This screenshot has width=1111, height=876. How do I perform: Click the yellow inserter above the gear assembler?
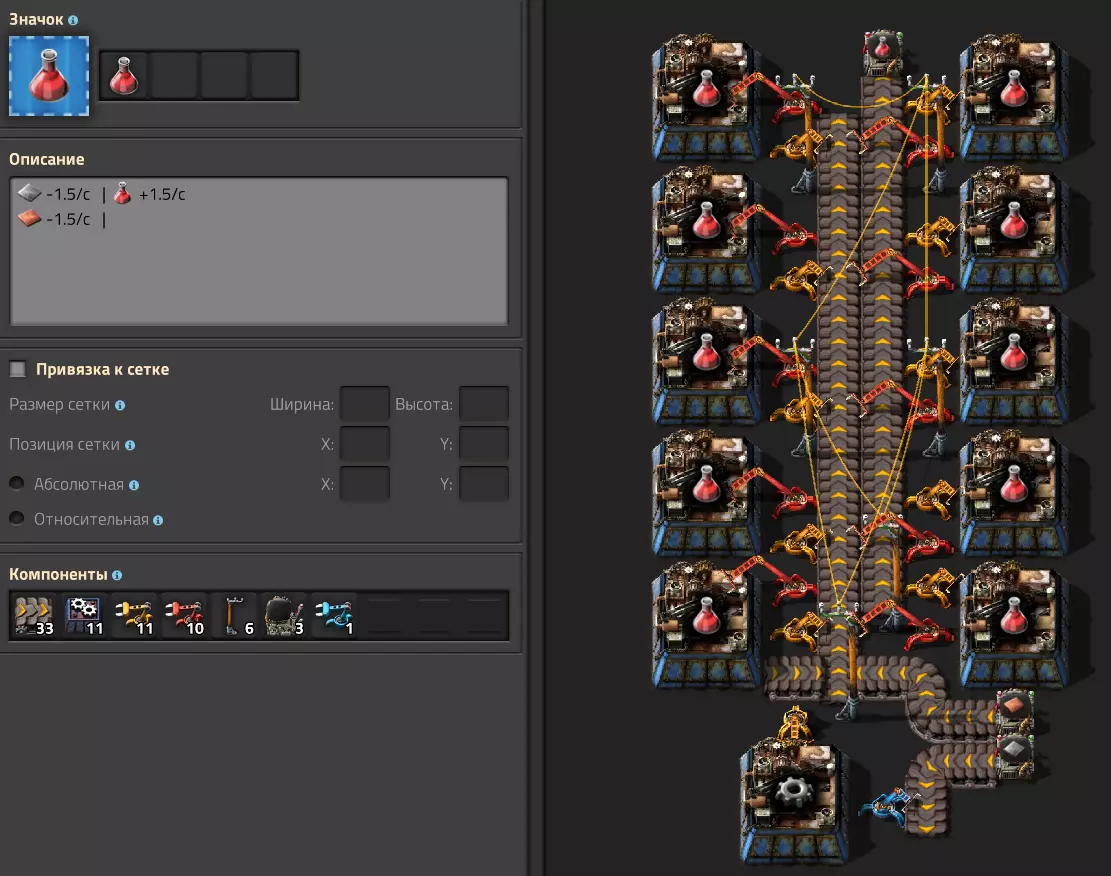(794, 726)
